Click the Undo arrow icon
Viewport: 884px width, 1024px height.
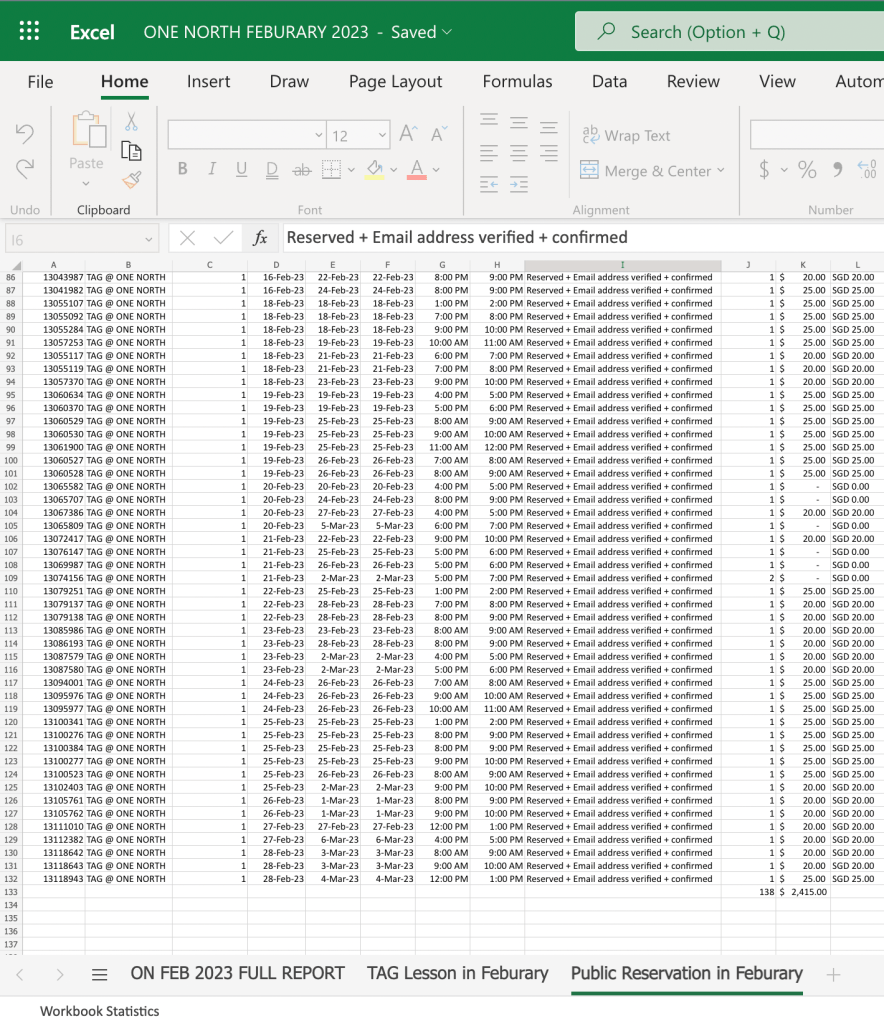click(x=25, y=133)
